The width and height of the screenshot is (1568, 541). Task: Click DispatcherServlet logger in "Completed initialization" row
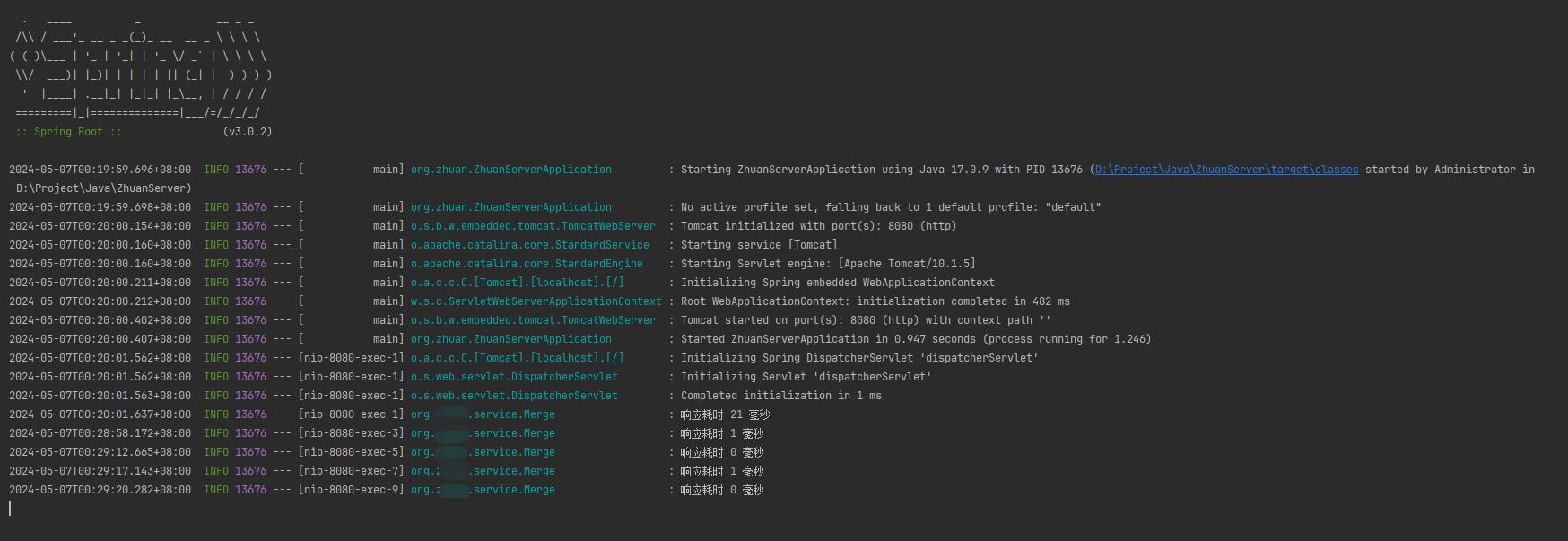pyautogui.click(x=514, y=396)
